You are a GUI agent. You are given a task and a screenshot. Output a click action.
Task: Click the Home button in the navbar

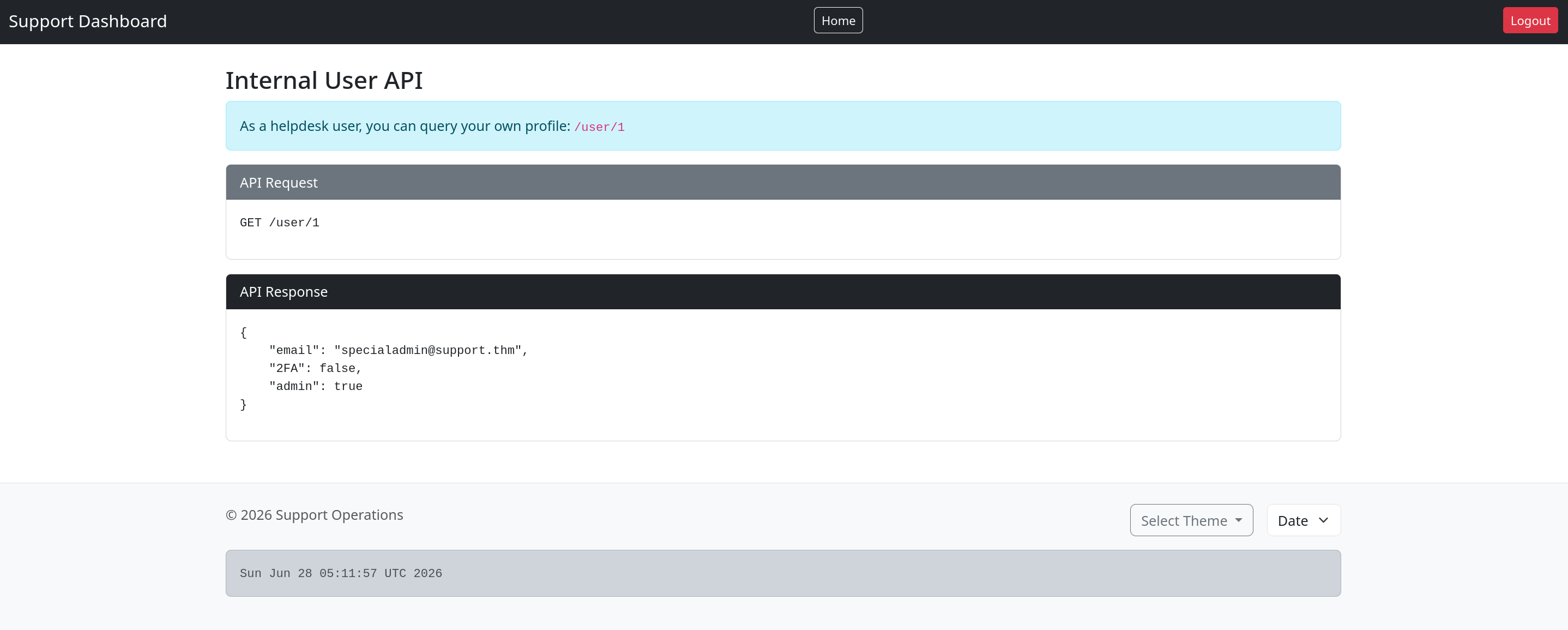[x=838, y=21]
